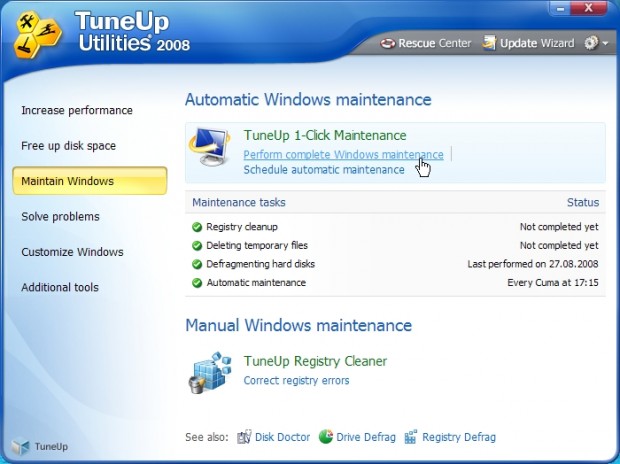The height and width of the screenshot is (464, 620).
Task: Click the TuneUp Registry Cleaner cubes icon
Action: pyautogui.click(x=209, y=372)
